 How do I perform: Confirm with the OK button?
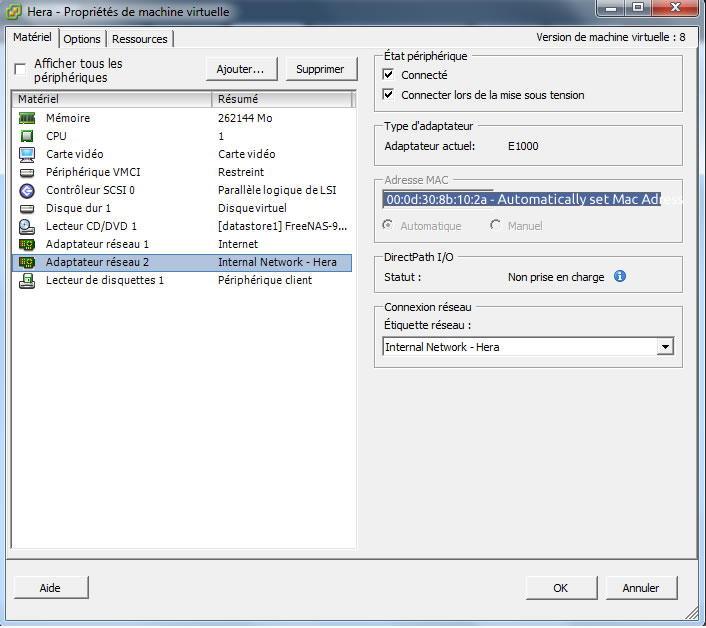(561, 588)
